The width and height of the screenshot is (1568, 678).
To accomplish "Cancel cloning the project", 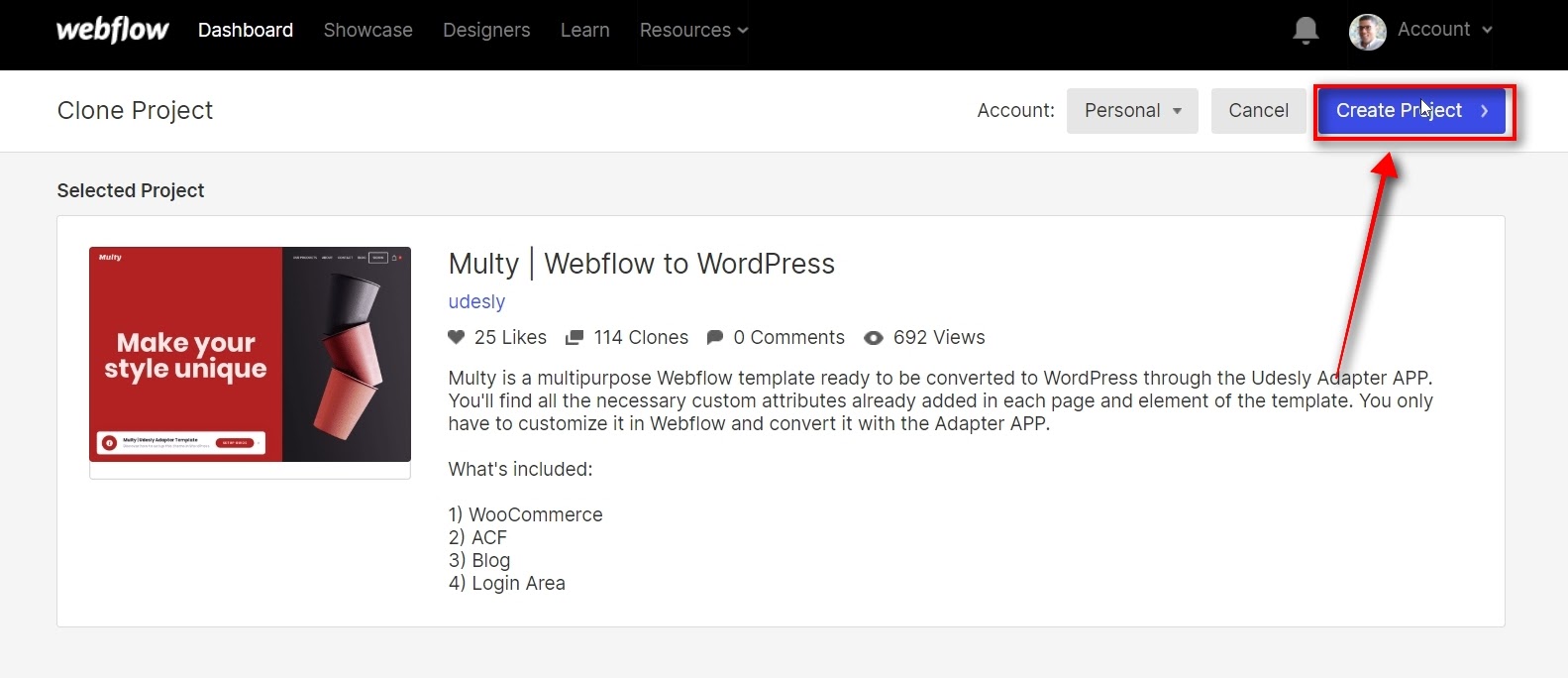I will [x=1258, y=110].
